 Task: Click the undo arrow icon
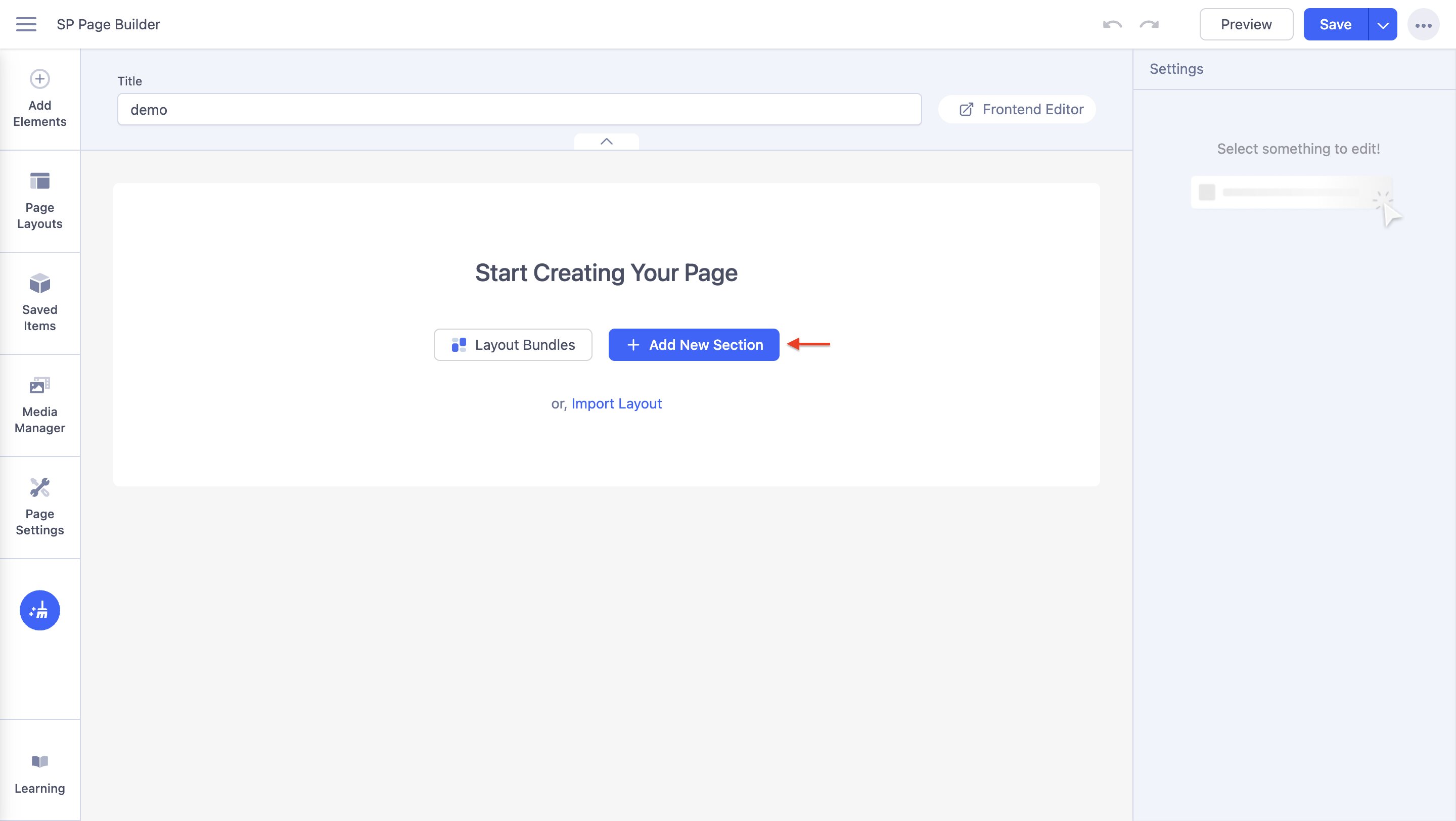[1112, 24]
